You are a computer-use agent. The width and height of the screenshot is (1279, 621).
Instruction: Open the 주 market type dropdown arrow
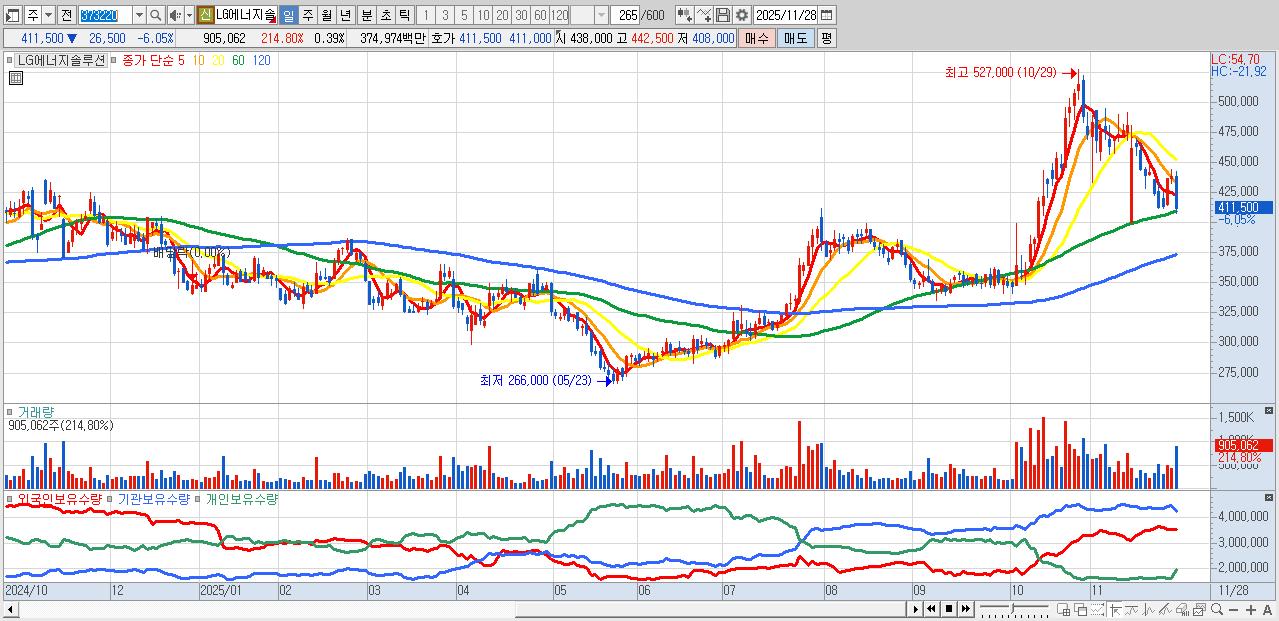pos(48,15)
